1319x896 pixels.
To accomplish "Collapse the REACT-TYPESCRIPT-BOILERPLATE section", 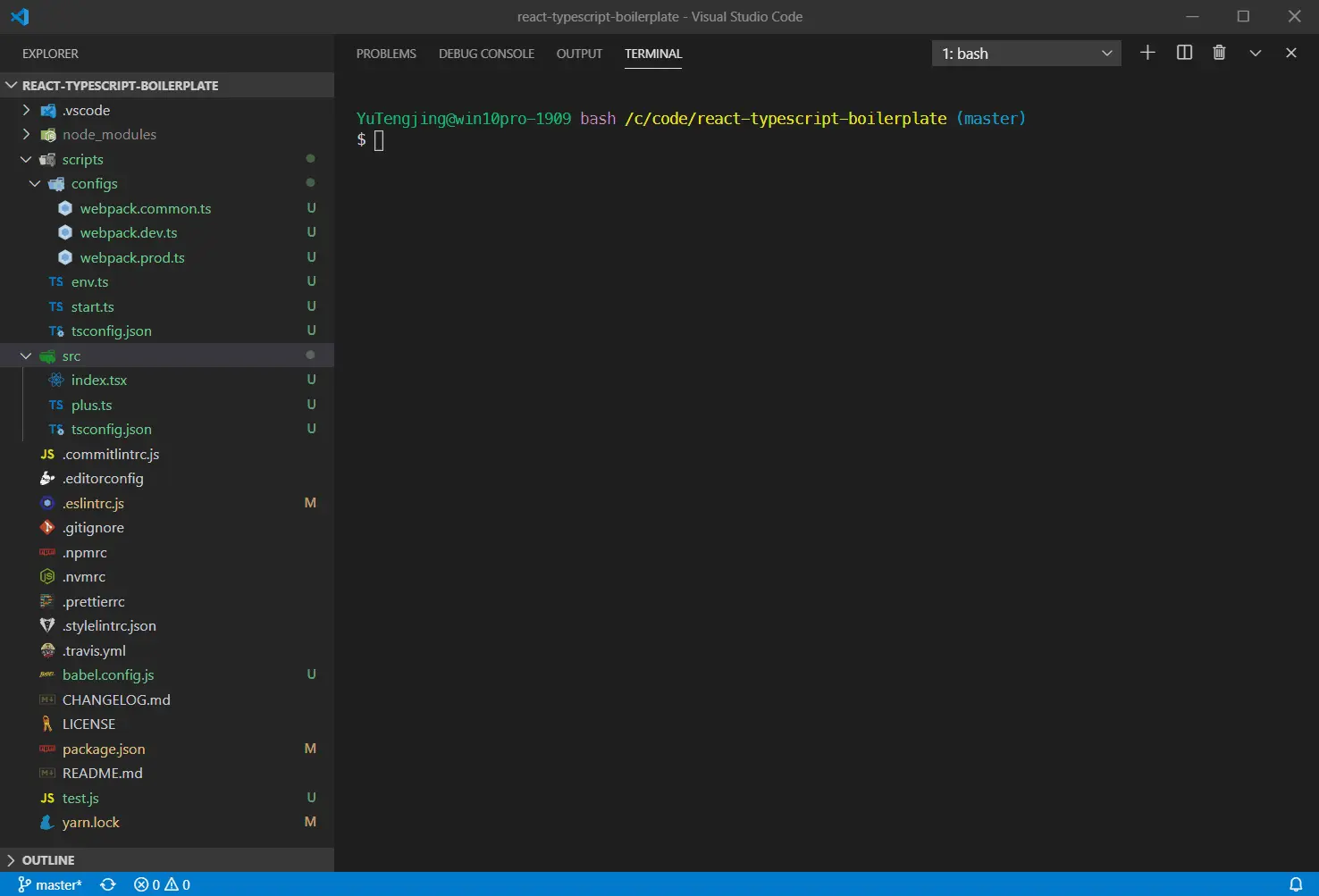I will coord(167,85).
